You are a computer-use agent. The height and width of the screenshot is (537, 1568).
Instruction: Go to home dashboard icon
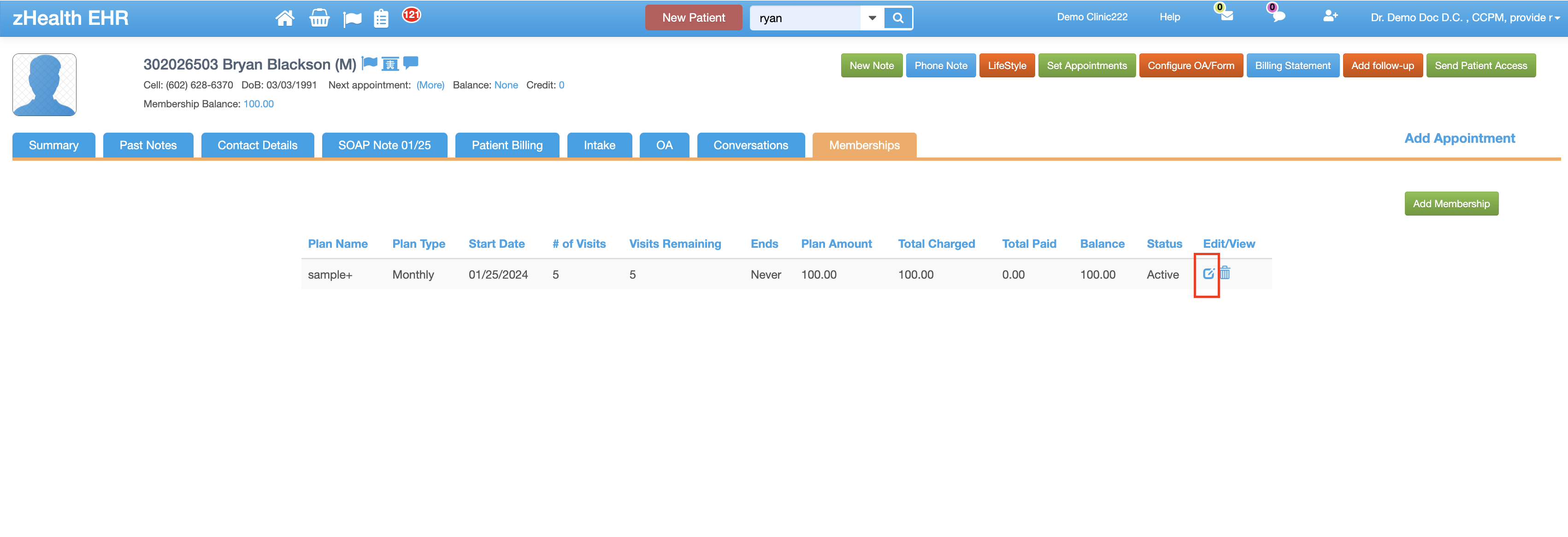tap(285, 18)
